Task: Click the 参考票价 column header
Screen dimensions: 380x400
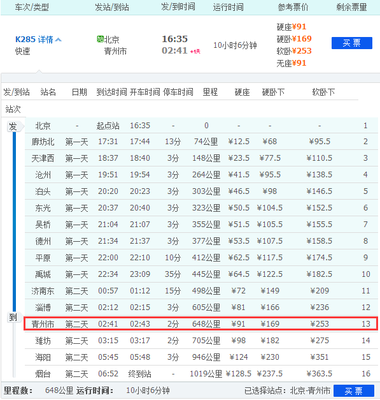Action: click(293, 7)
